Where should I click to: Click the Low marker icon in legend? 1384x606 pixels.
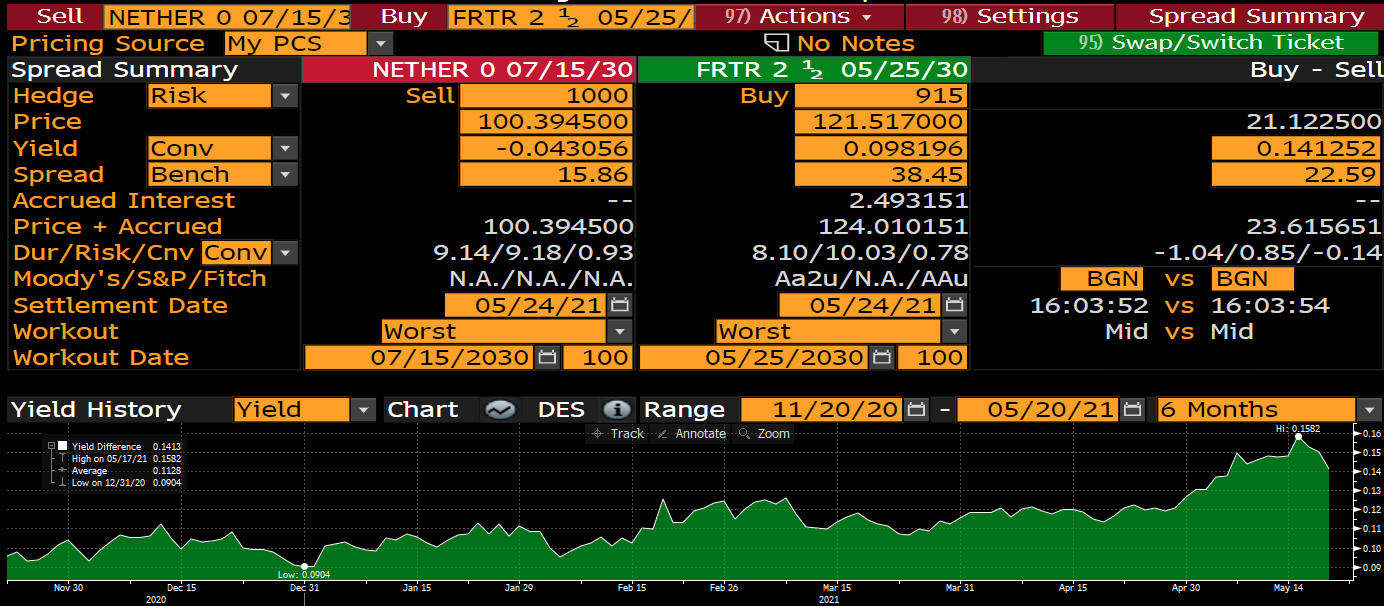point(62,482)
